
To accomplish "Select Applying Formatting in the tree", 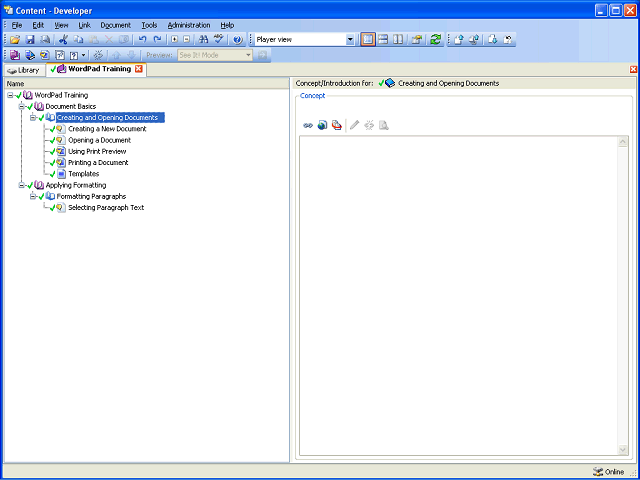I will pyautogui.click(x=76, y=185).
